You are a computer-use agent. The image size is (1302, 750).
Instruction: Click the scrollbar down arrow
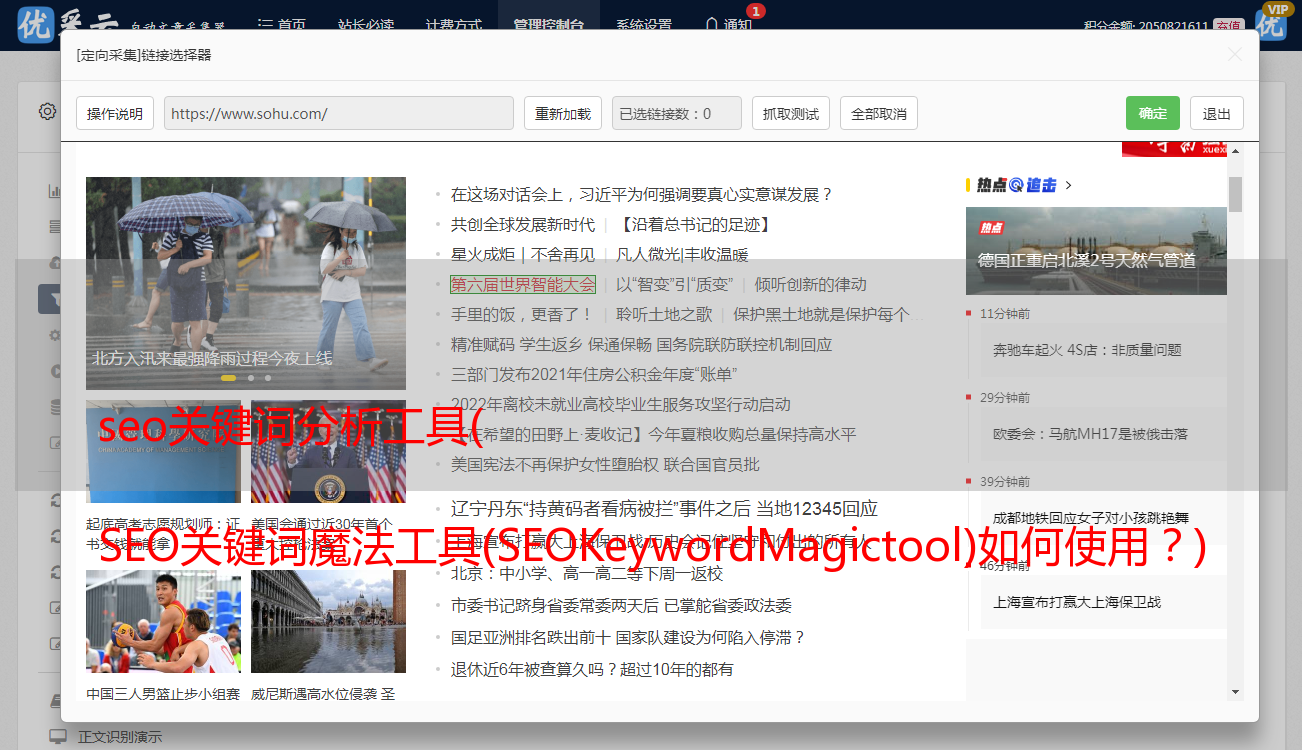click(1235, 691)
